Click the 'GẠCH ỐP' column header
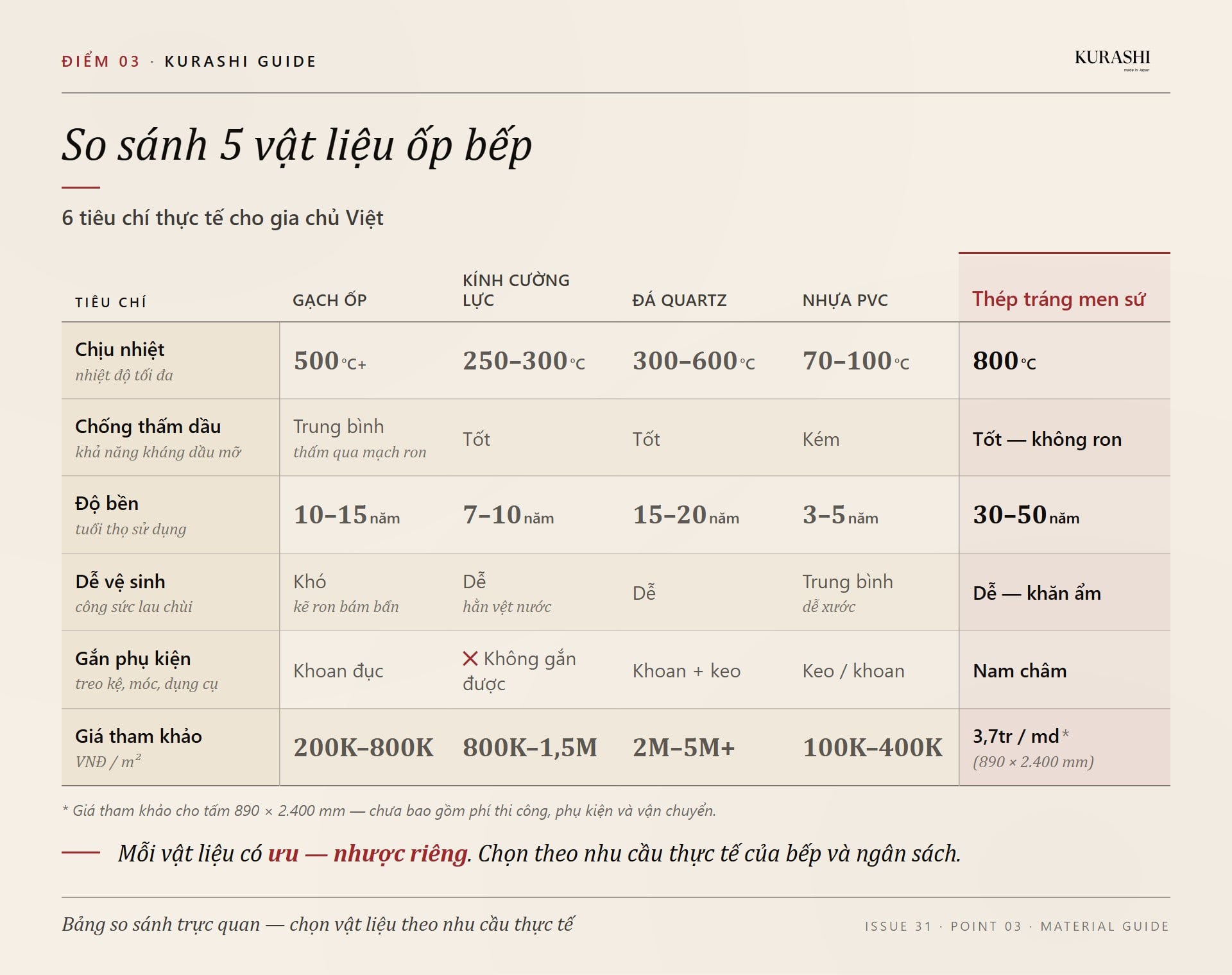1232x975 pixels. click(x=330, y=300)
